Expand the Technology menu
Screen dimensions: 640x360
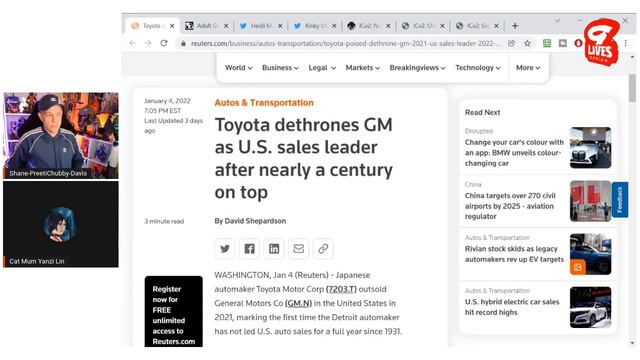(478, 68)
